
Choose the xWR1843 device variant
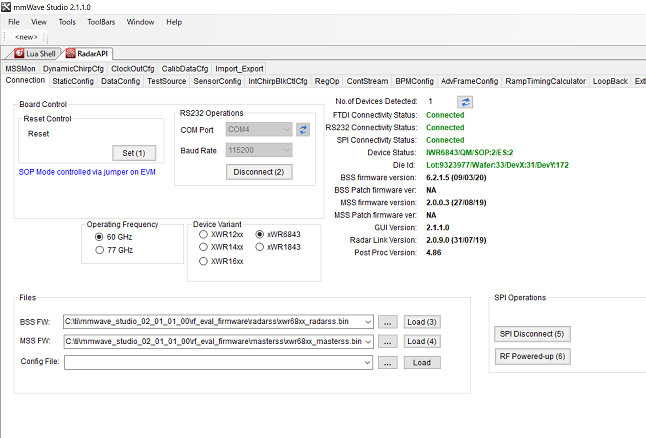(x=260, y=247)
